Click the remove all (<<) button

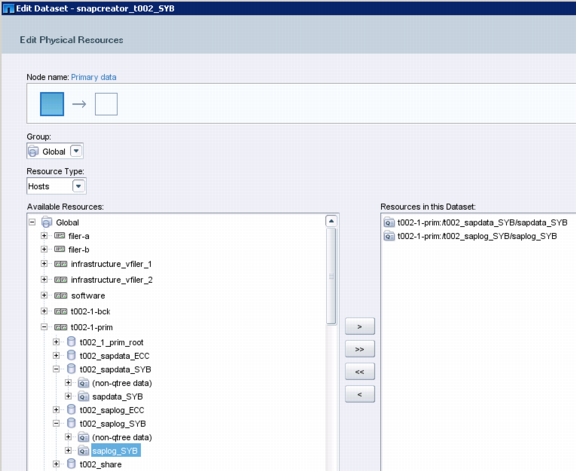pyautogui.click(x=360, y=372)
